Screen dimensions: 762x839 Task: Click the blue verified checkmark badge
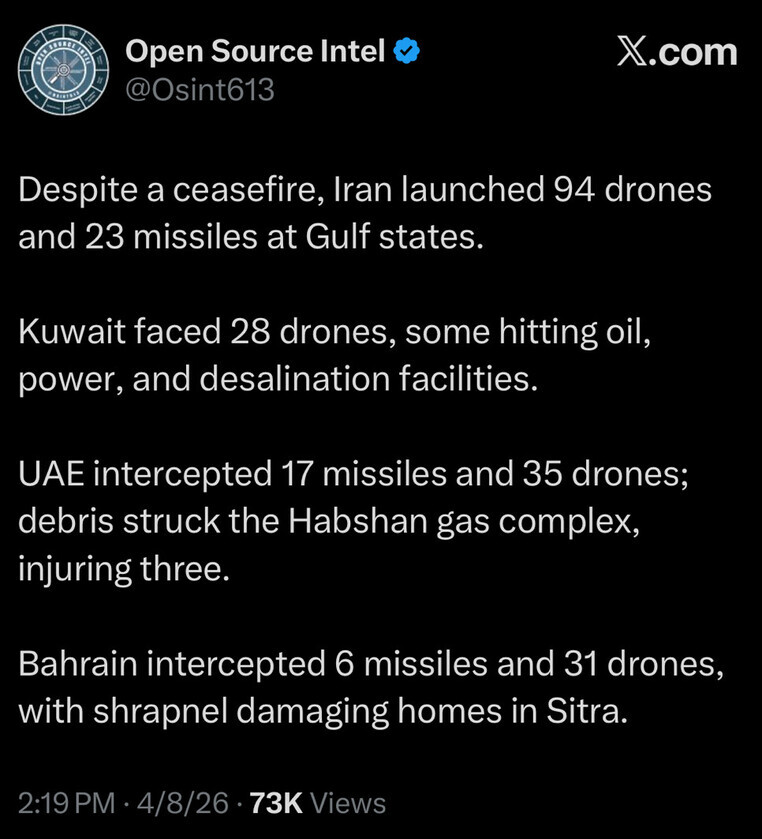[x=407, y=51]
